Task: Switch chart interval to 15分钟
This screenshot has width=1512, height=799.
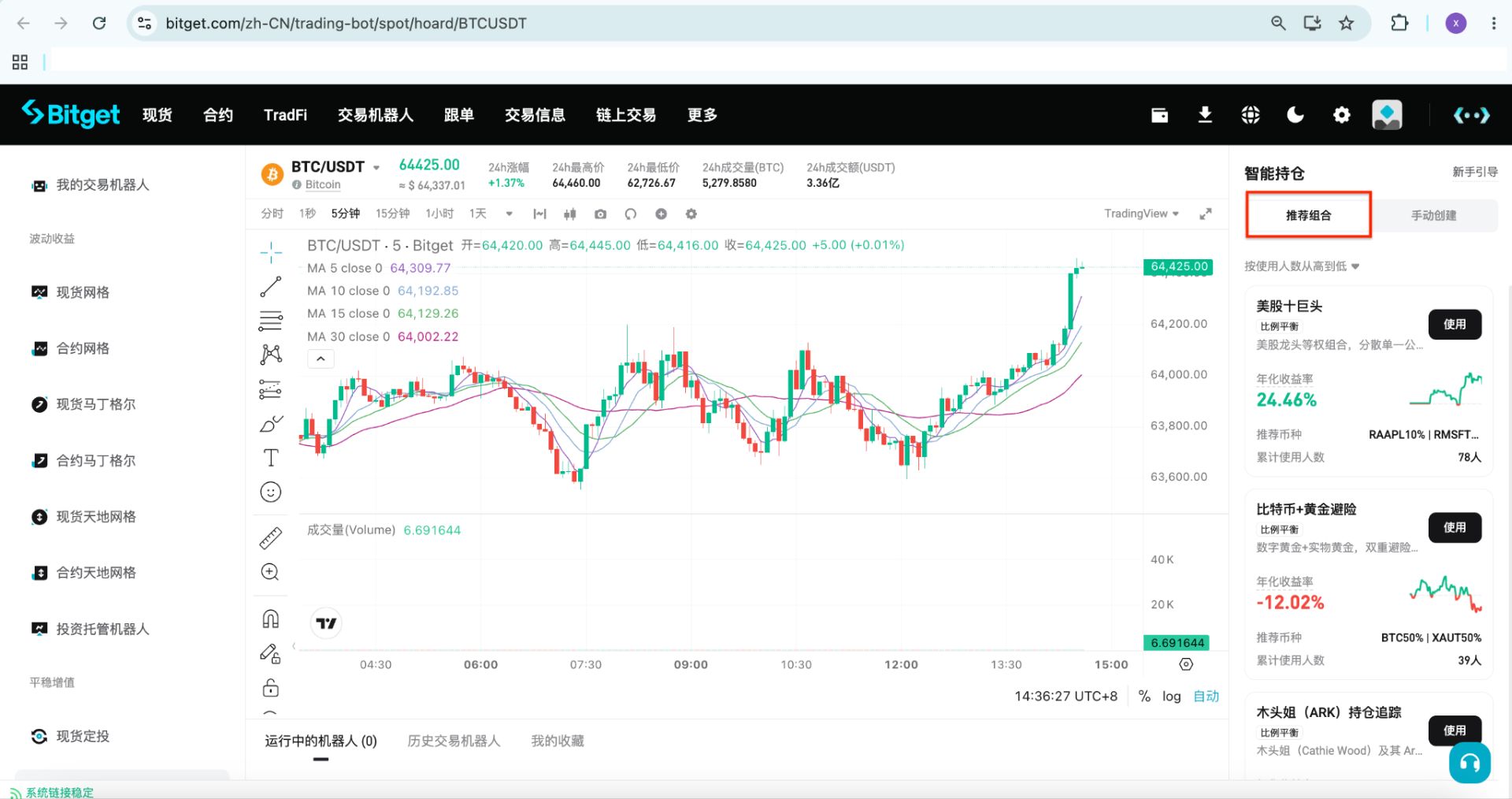Action: [x=392, y=214]
